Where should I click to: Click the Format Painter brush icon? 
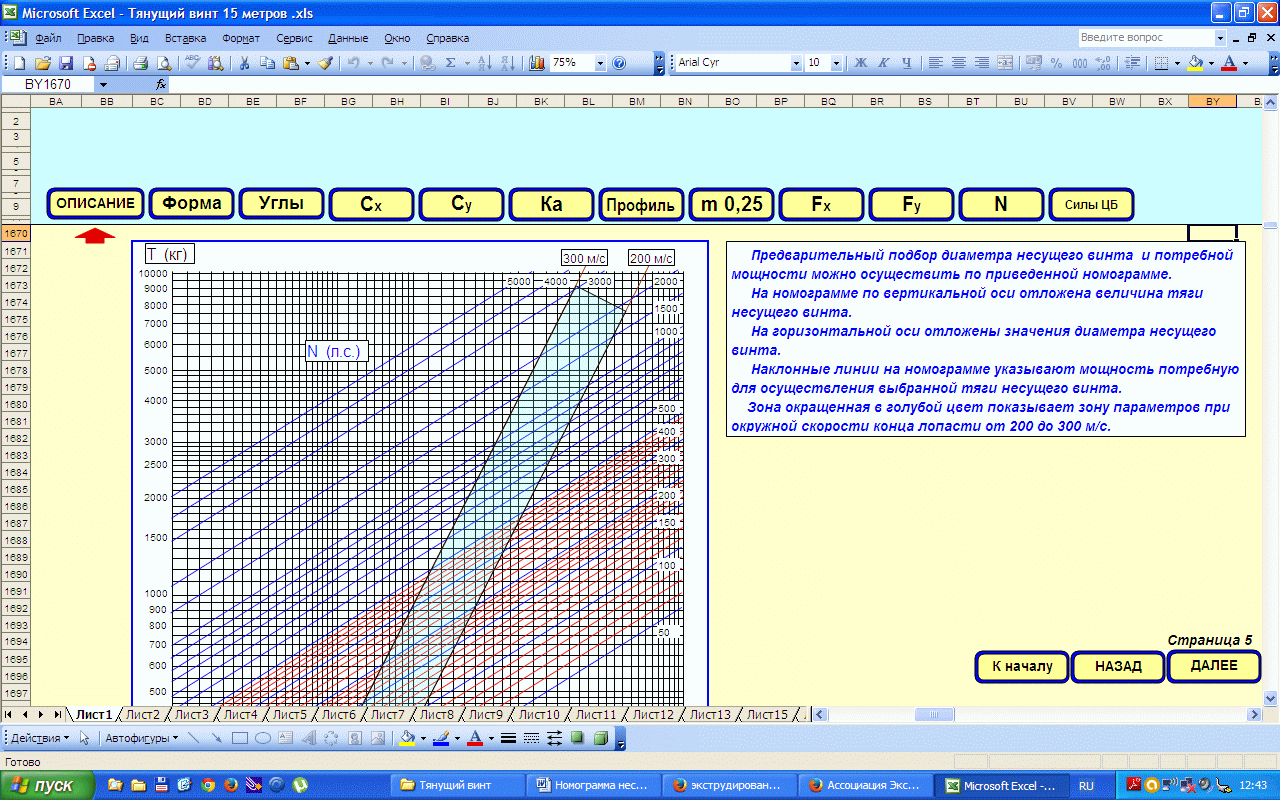tap(325, 62)
